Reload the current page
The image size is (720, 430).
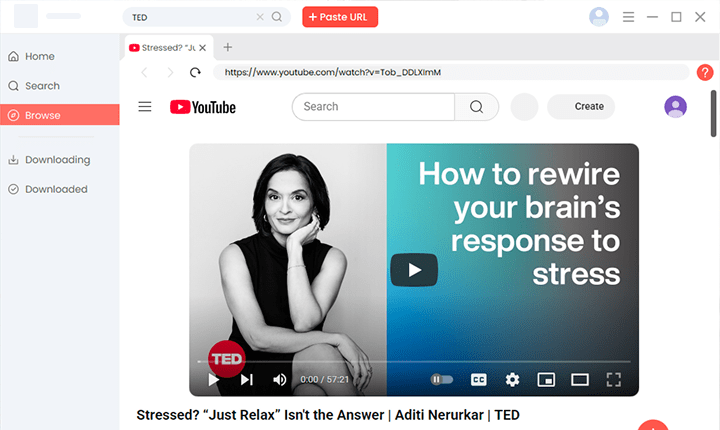(195, 72)
